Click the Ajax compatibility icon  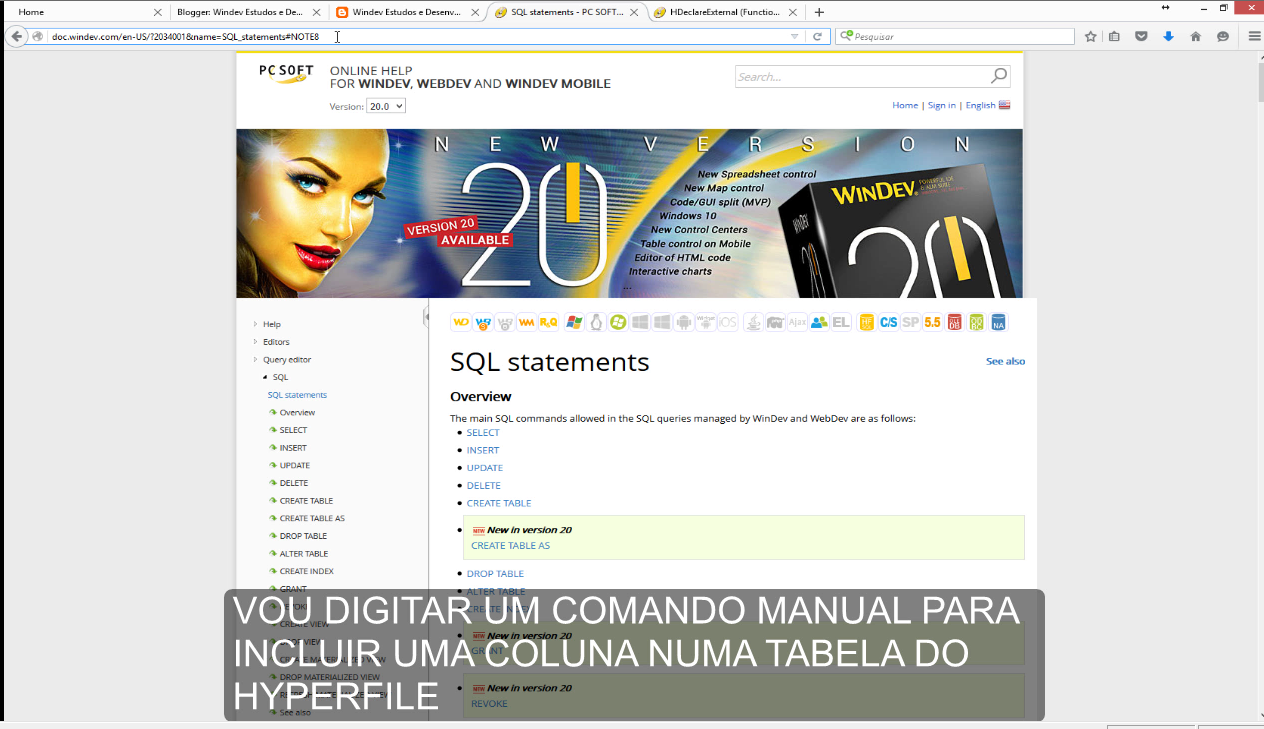click(x=798, y=322)
